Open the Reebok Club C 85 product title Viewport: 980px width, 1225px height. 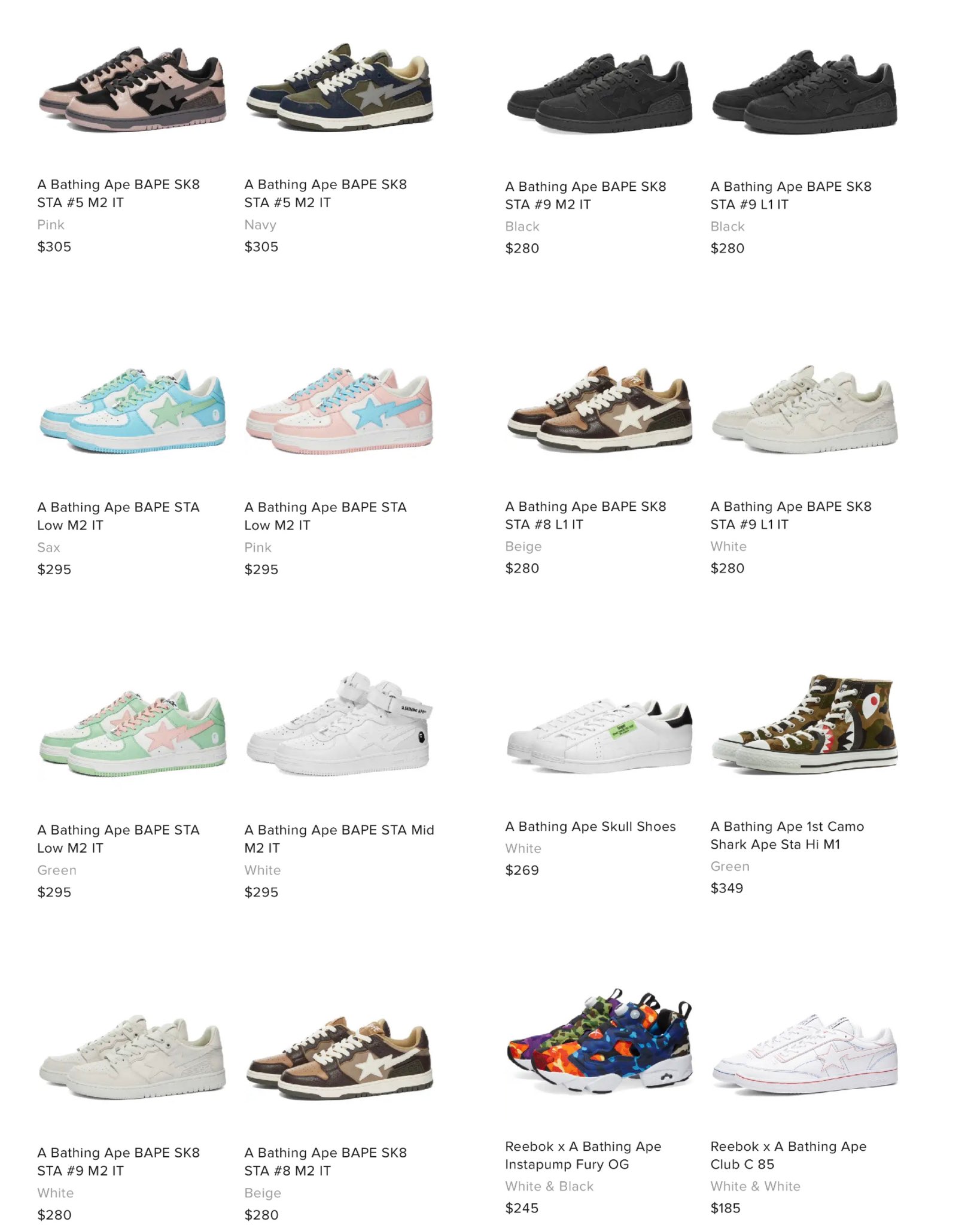click(x=789, y=1155)
